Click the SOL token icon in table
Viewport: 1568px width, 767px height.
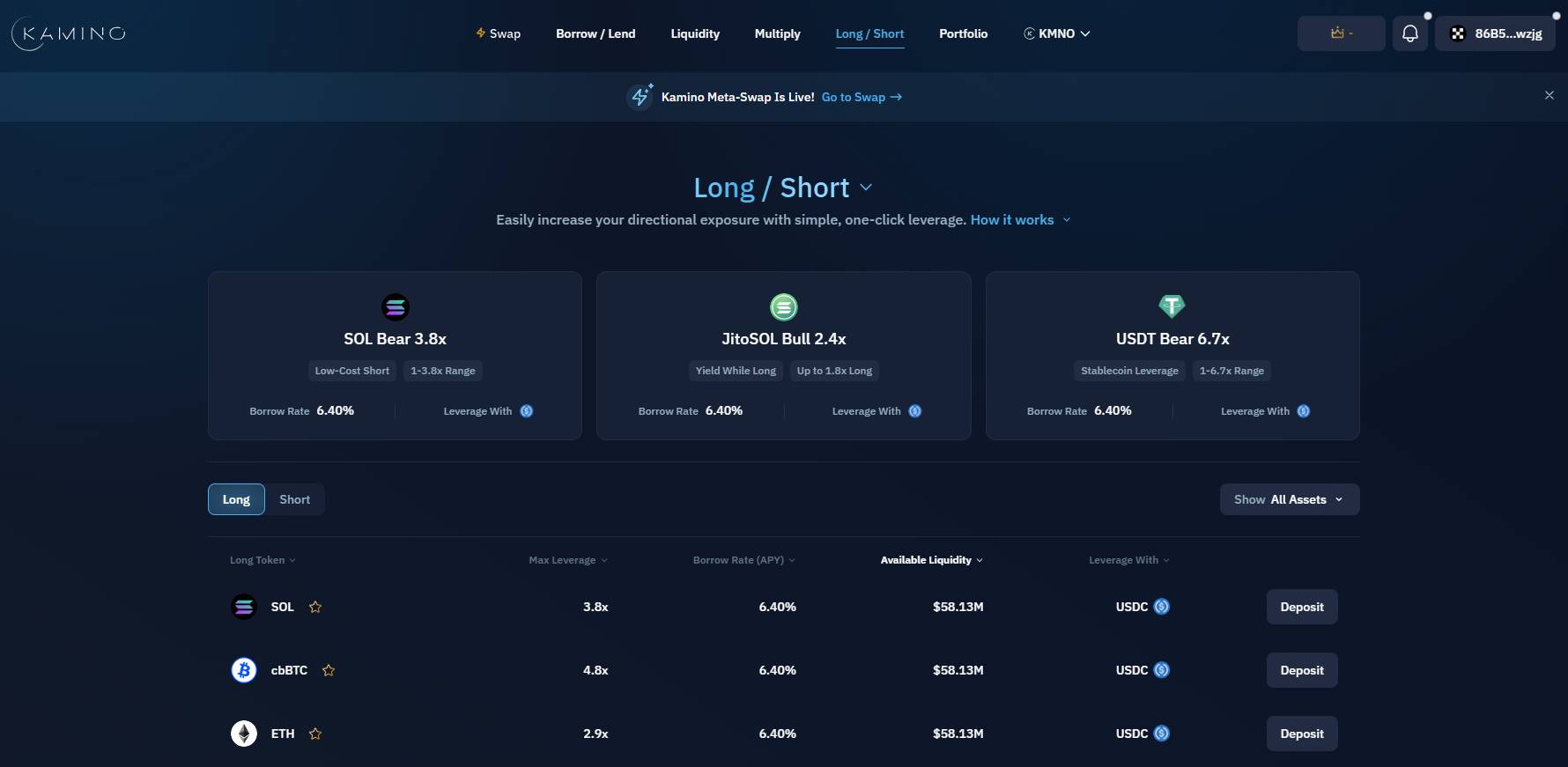(x=244, y=607)
